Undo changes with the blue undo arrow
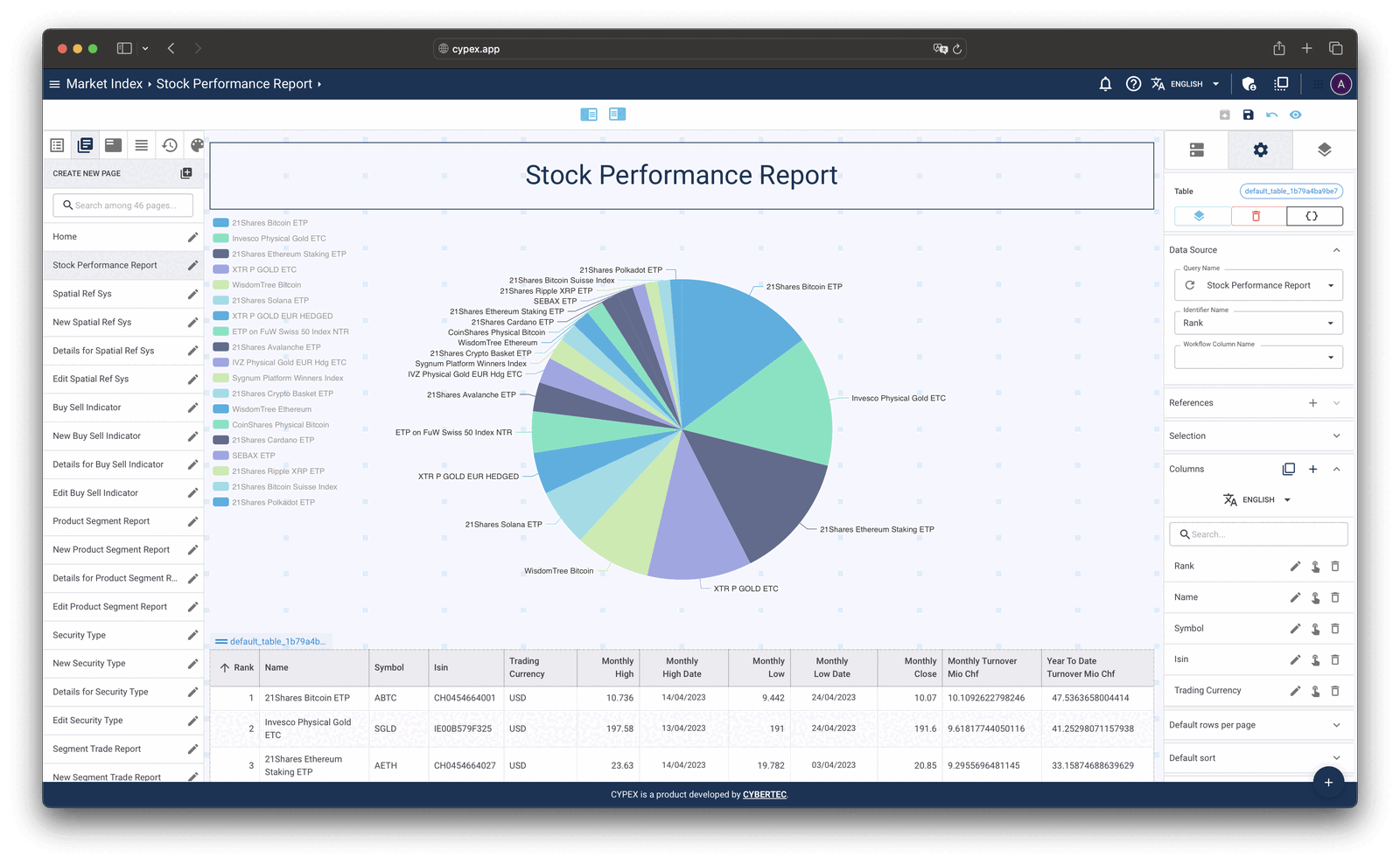The image size is (1400, 864). (x=1271, y=115)
